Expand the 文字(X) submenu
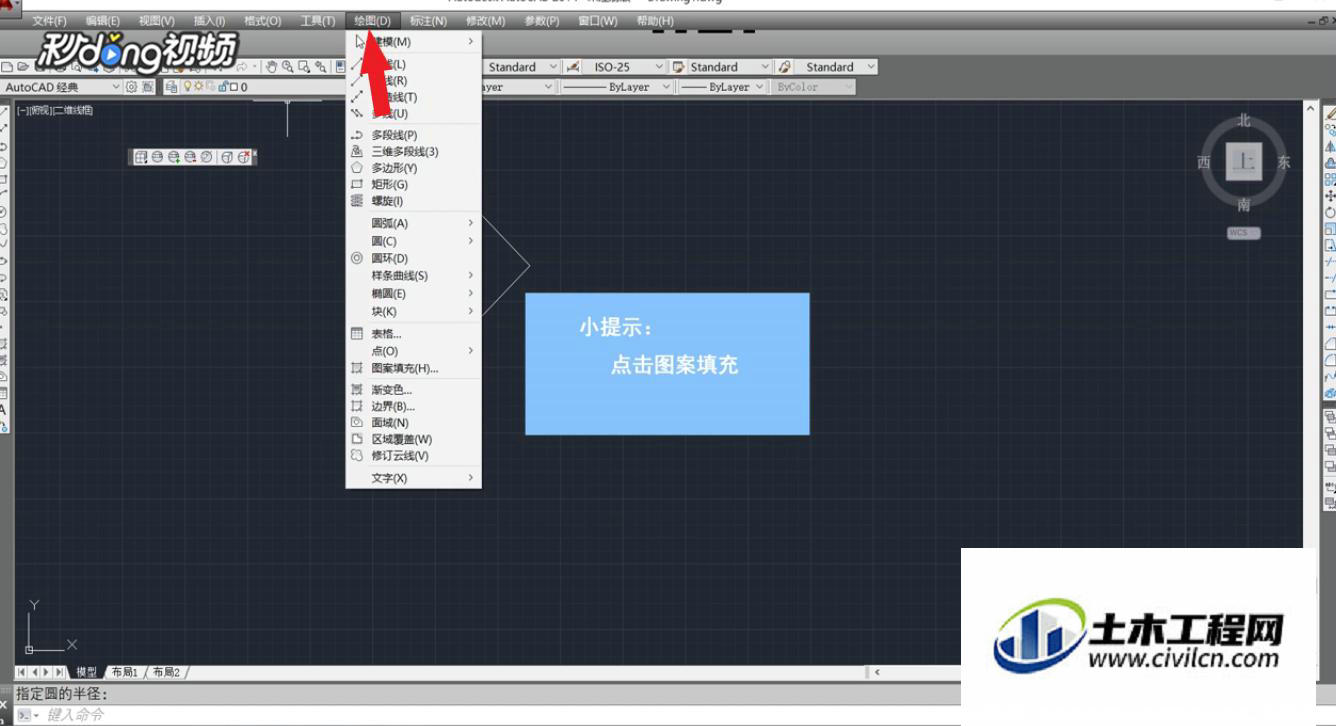This screenshot has width=1336, height=726. click(414, 478)
